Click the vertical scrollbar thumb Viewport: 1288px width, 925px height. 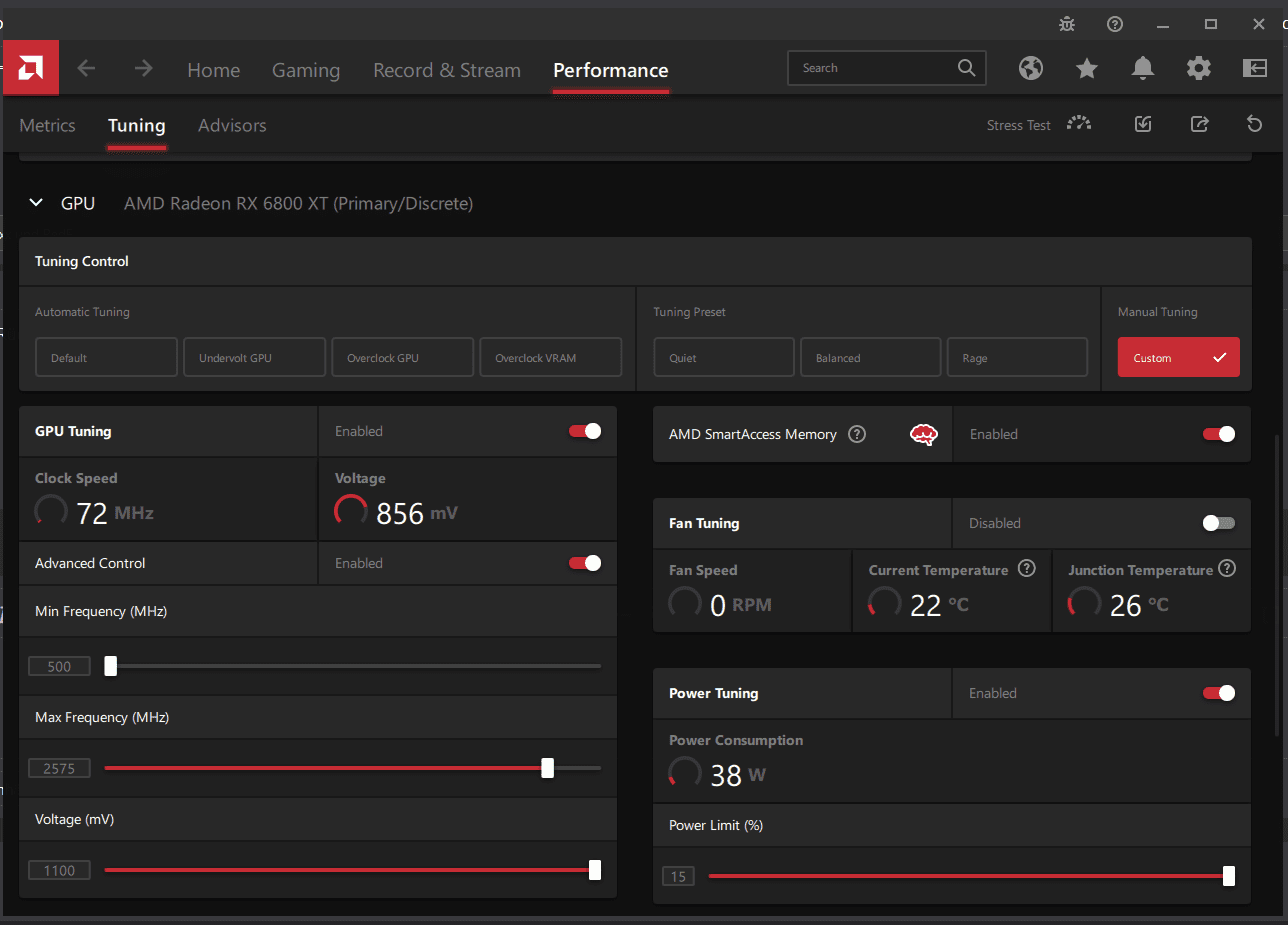[x=1279, y=587]
